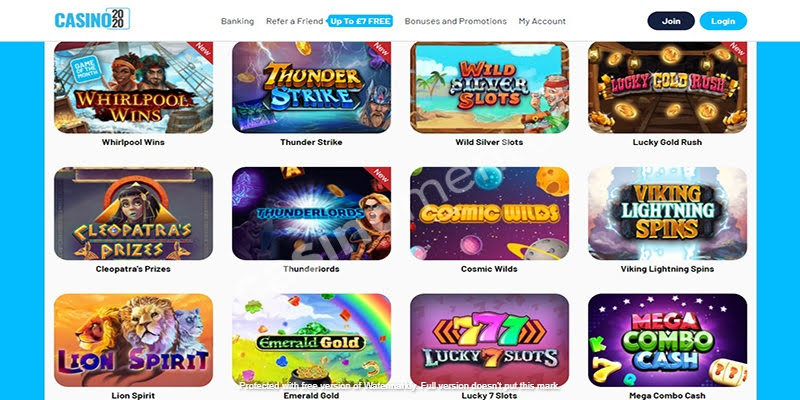Open the Lion Spirit game image
The width and height of the screenshot is (800, 400).
point(133,340)
